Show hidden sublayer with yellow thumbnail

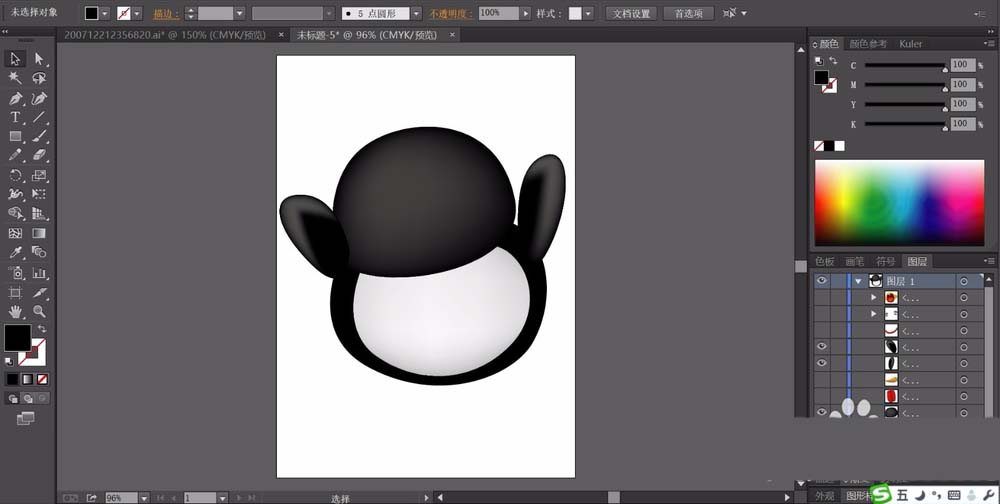pyautogui.click(x=821, y=380)
